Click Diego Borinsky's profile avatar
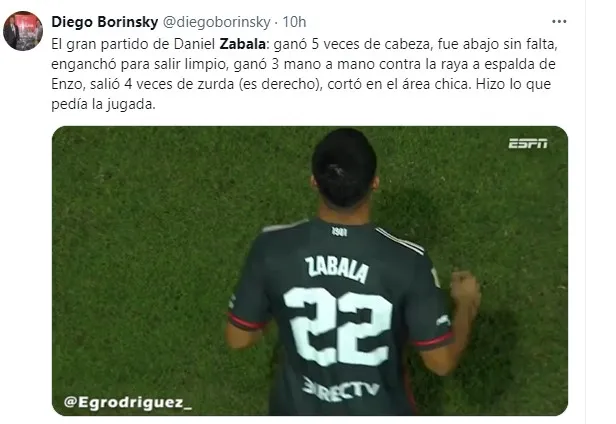The width and height of the screenshot is (616, 424). (23, 31)
